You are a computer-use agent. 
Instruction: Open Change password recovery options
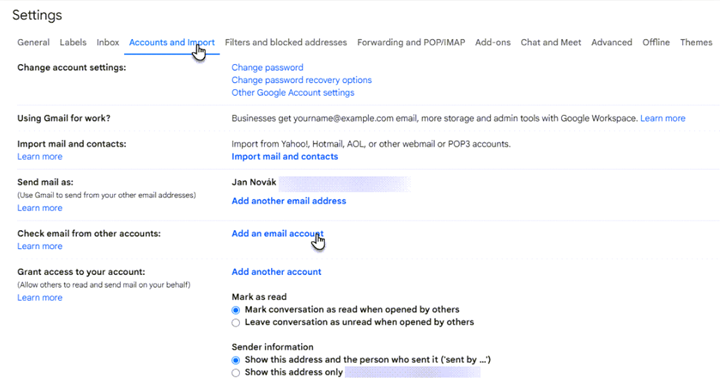(x=302, y=80)
